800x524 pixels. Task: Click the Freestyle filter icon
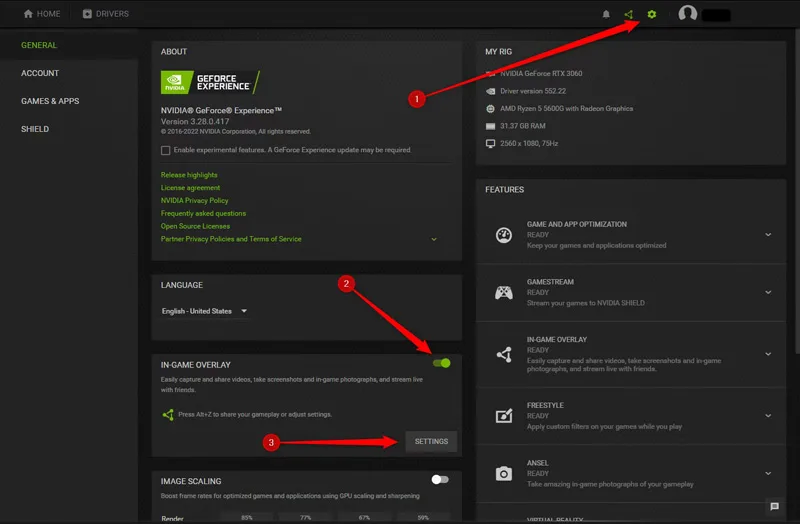click(x=504, y=416)
